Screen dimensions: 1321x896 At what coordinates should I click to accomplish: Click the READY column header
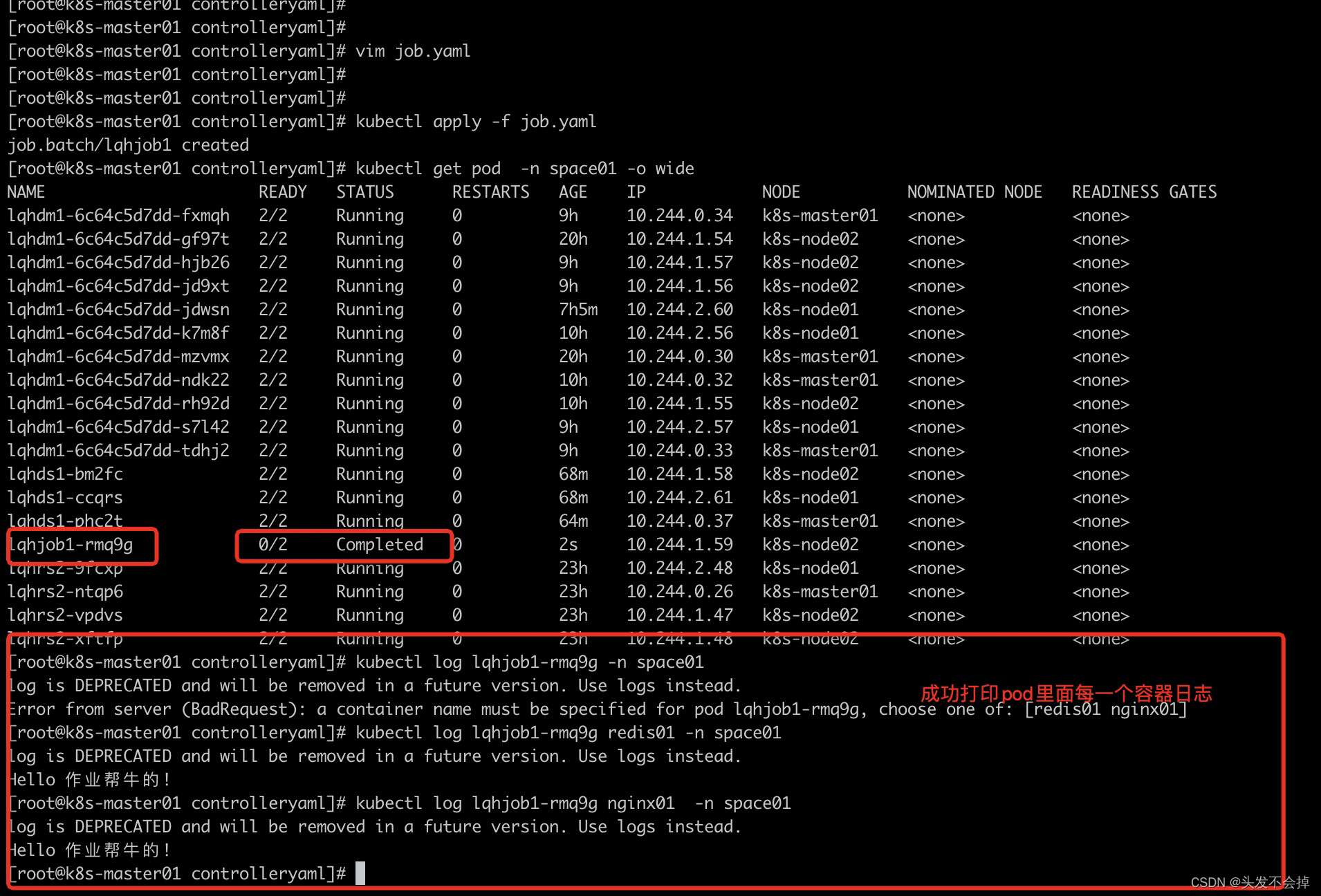283,192
